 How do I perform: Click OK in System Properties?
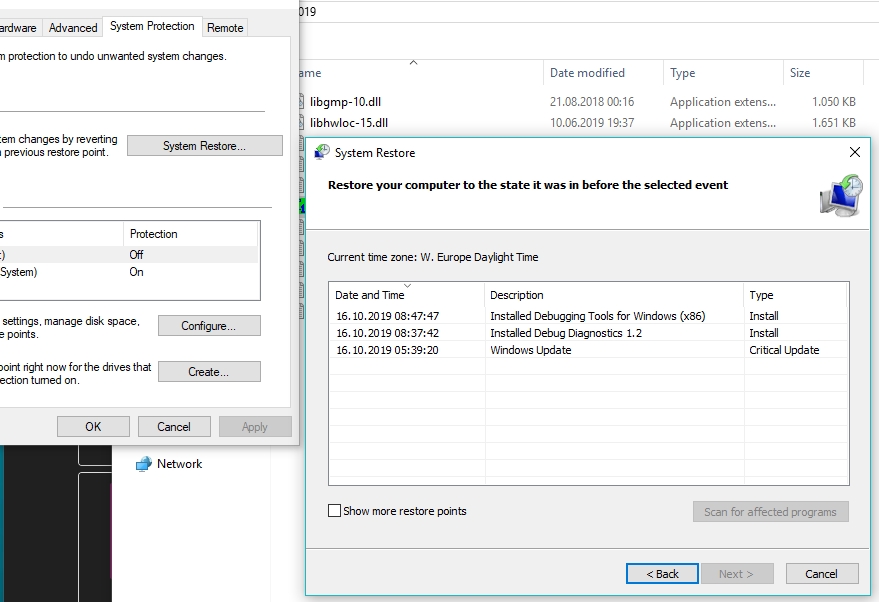(93, 427)
